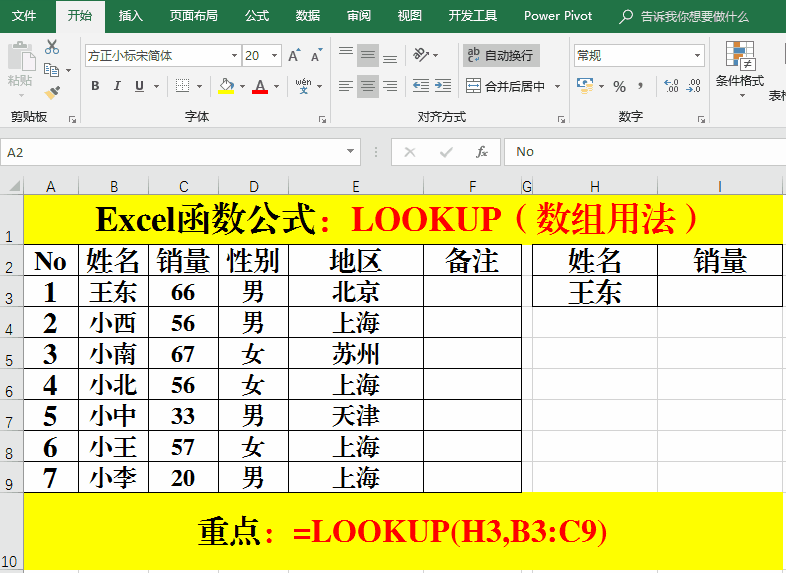Viewport: 786px width, 573px height.
Task: Toggle 自动换行 wrap text
Action: click(x=502, y=55)
